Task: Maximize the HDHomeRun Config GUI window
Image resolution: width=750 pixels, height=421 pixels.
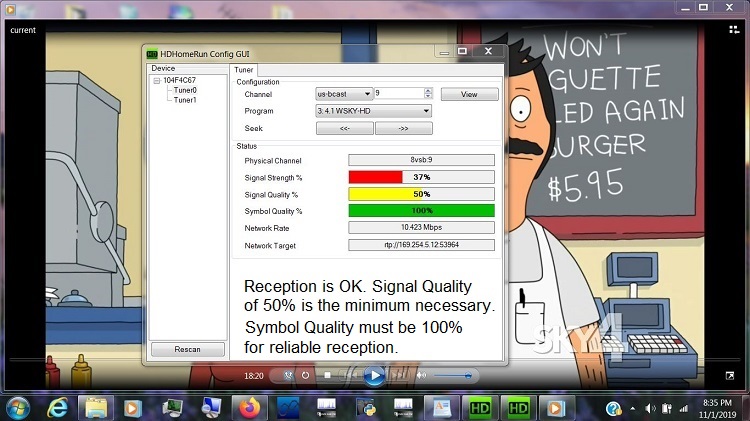Action: click(x=462, y=51)
